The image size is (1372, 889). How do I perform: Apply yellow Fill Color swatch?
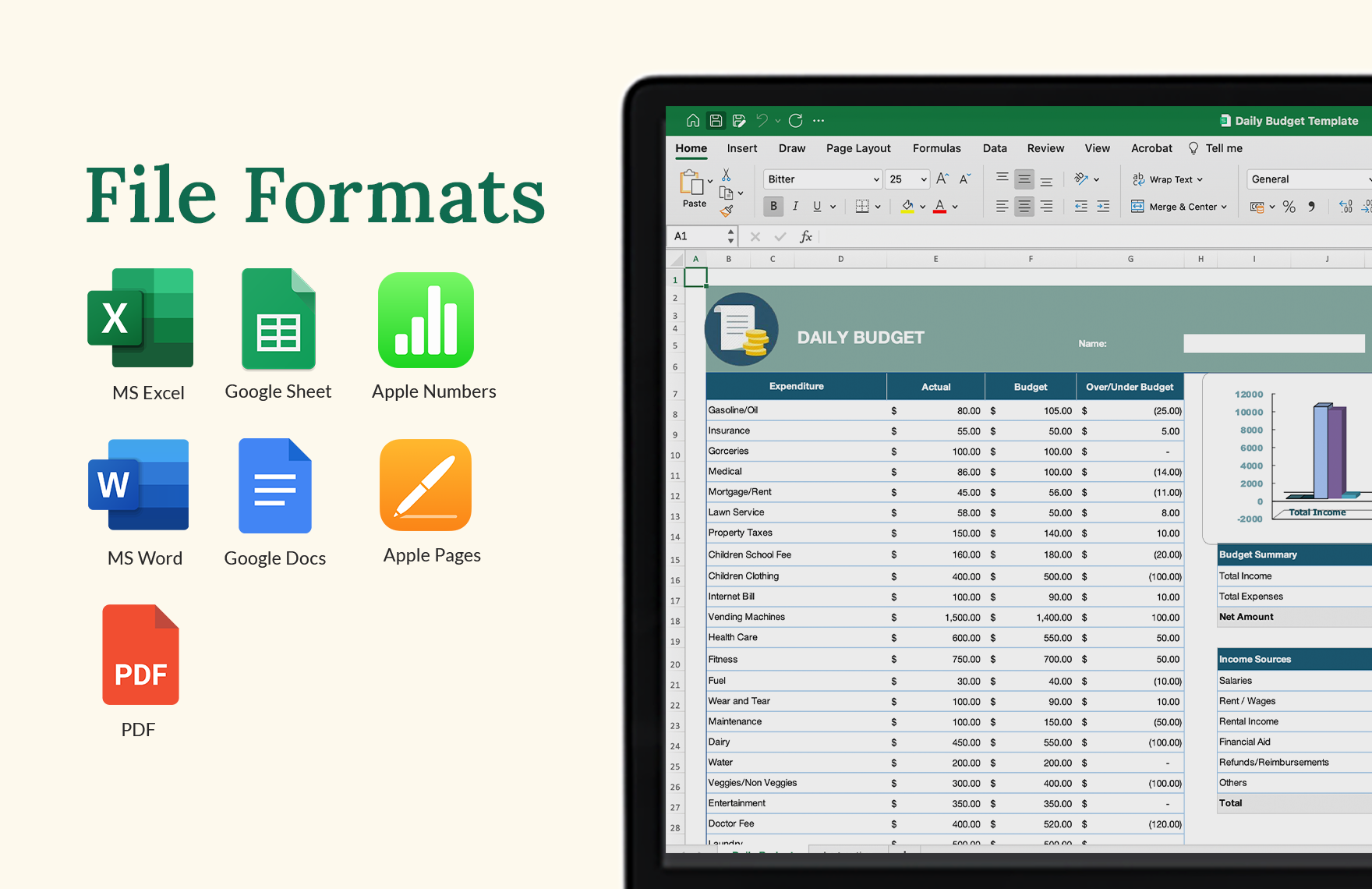click(907, 206)
